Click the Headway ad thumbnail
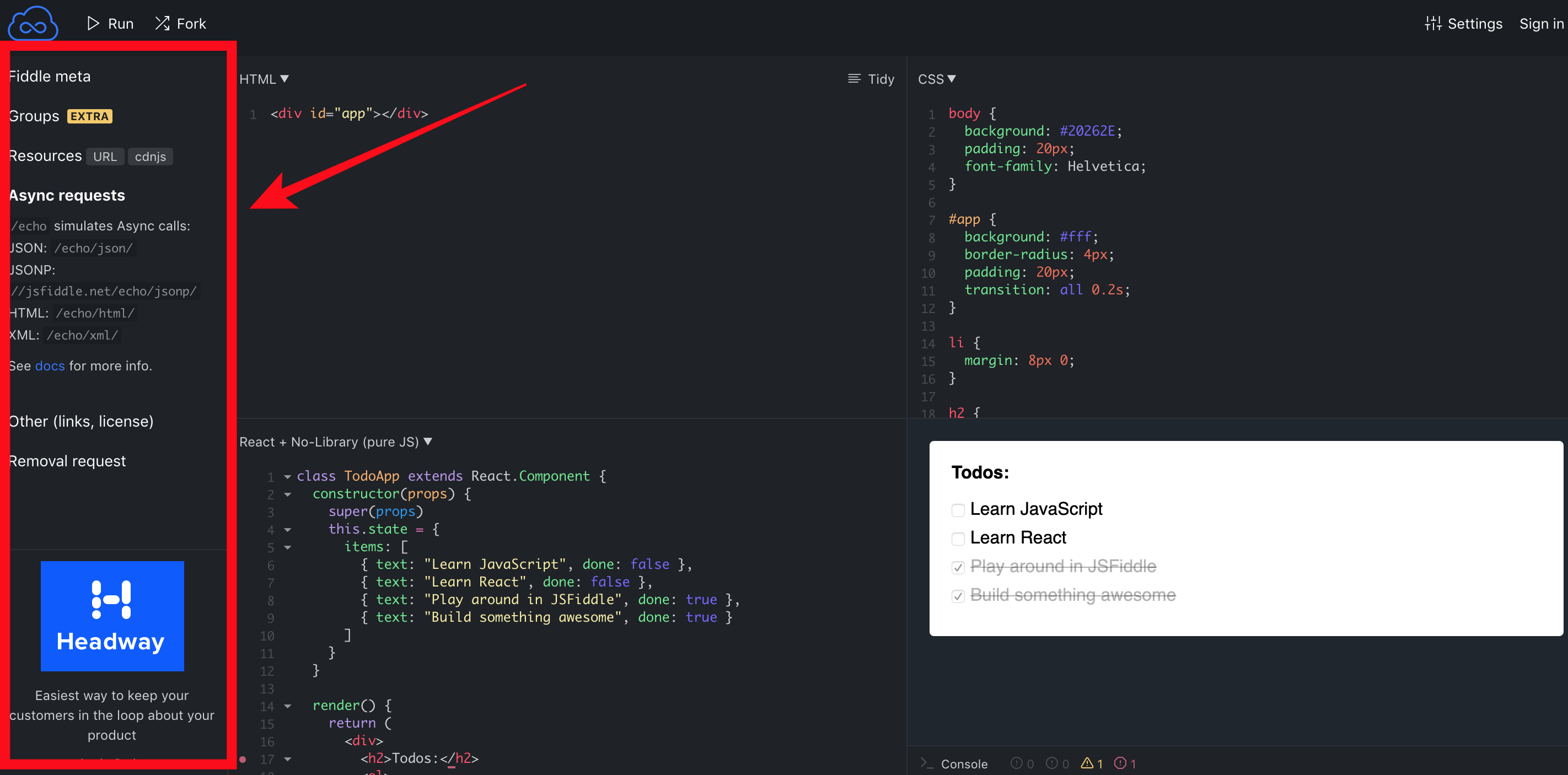This screenshot has width=1568, height=775. pos(112,616)
